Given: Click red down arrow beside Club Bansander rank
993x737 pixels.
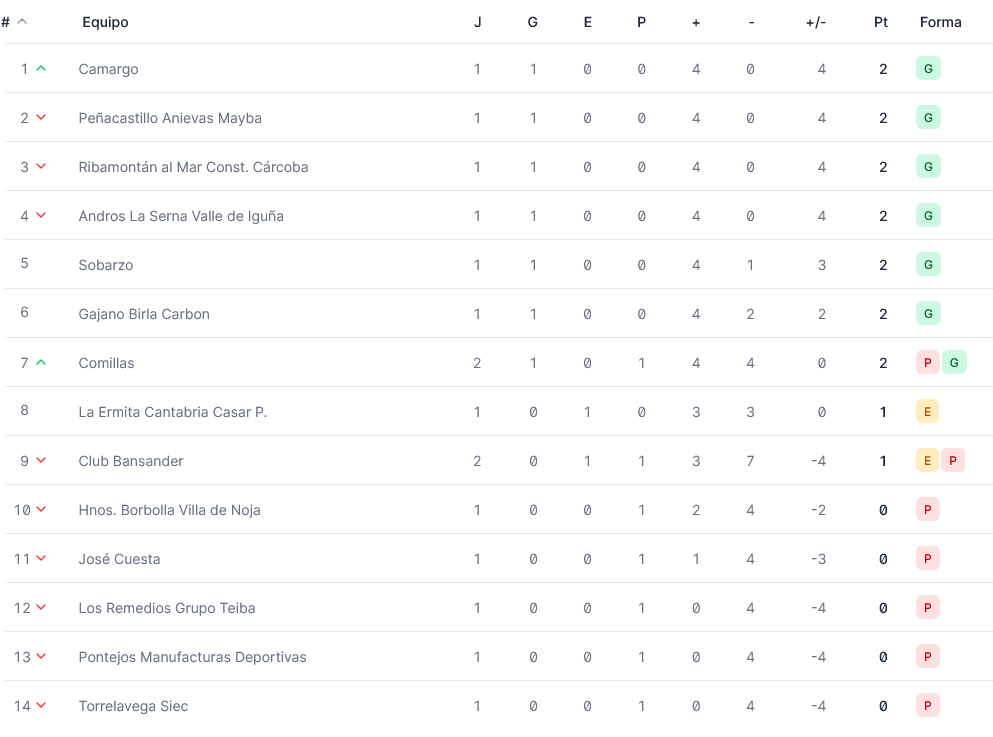Looking at the screenshot, I should pyautogui.click(x=41, y=461).
